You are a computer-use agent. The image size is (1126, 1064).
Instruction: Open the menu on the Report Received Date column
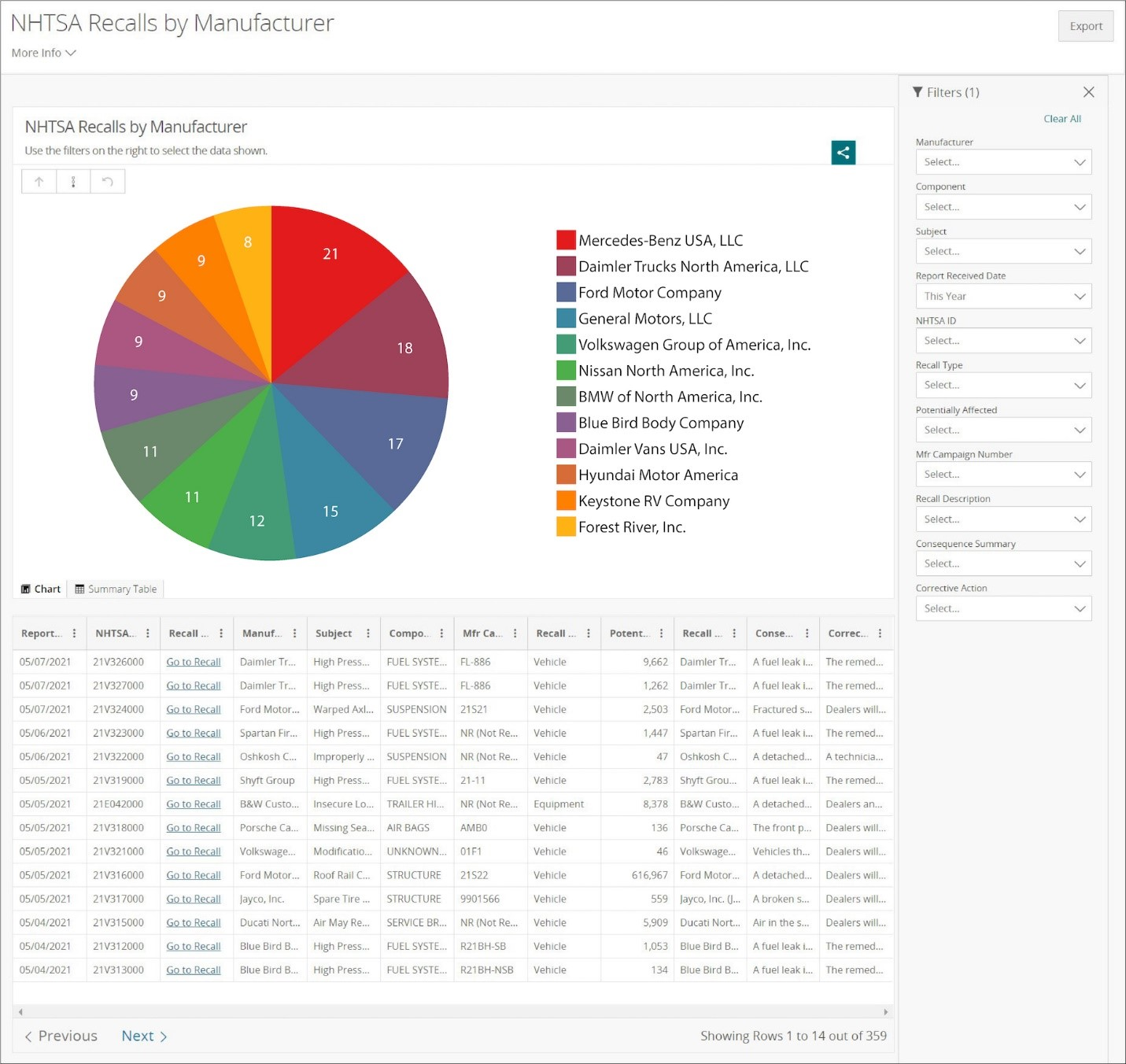coord(75,633)
